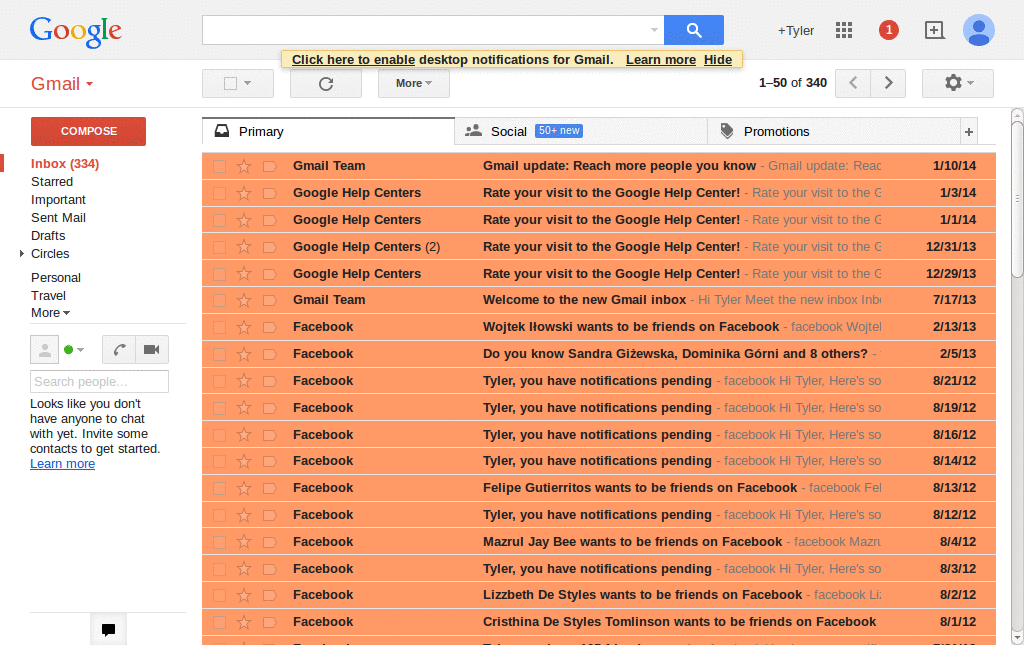1024x645 pixels.
Task: Open Inbox (334) in sidebar
Action: [65, 164]
